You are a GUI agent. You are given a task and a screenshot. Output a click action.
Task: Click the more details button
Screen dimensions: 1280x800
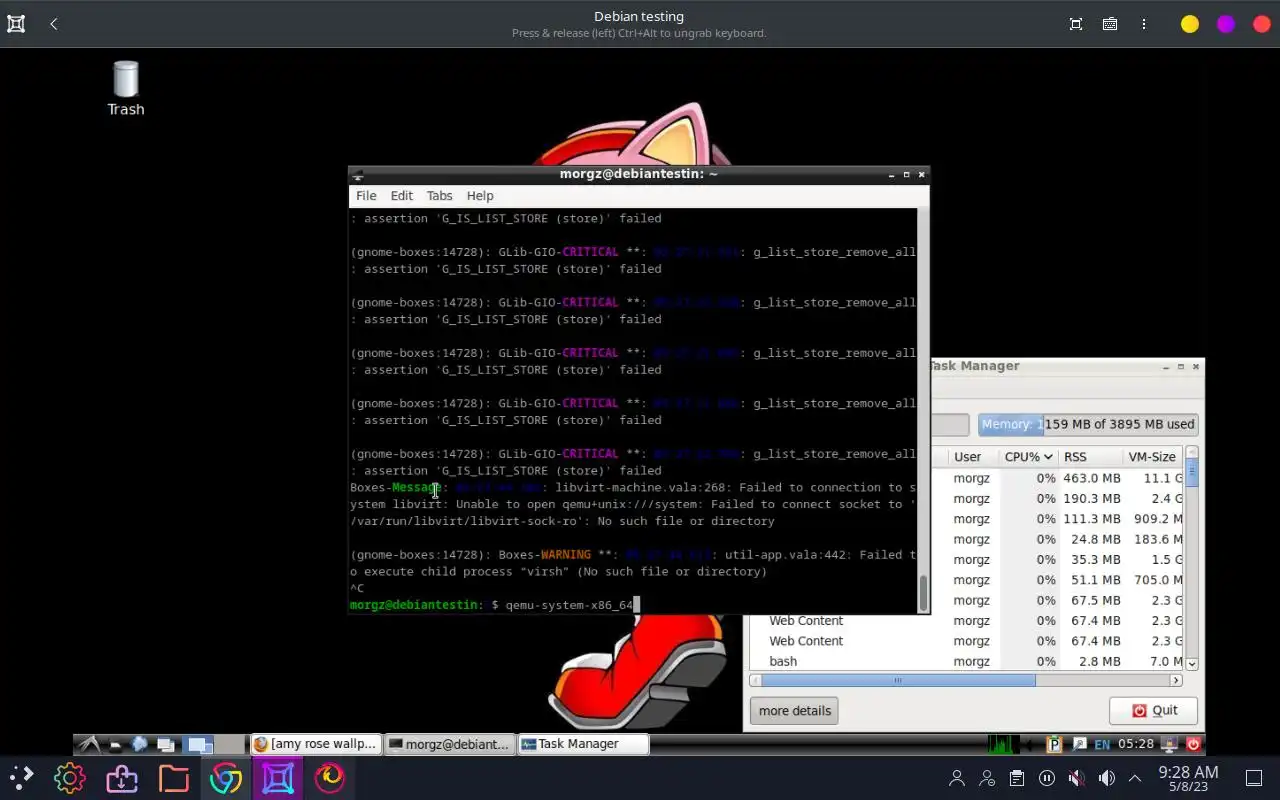(x=794, y=711)
